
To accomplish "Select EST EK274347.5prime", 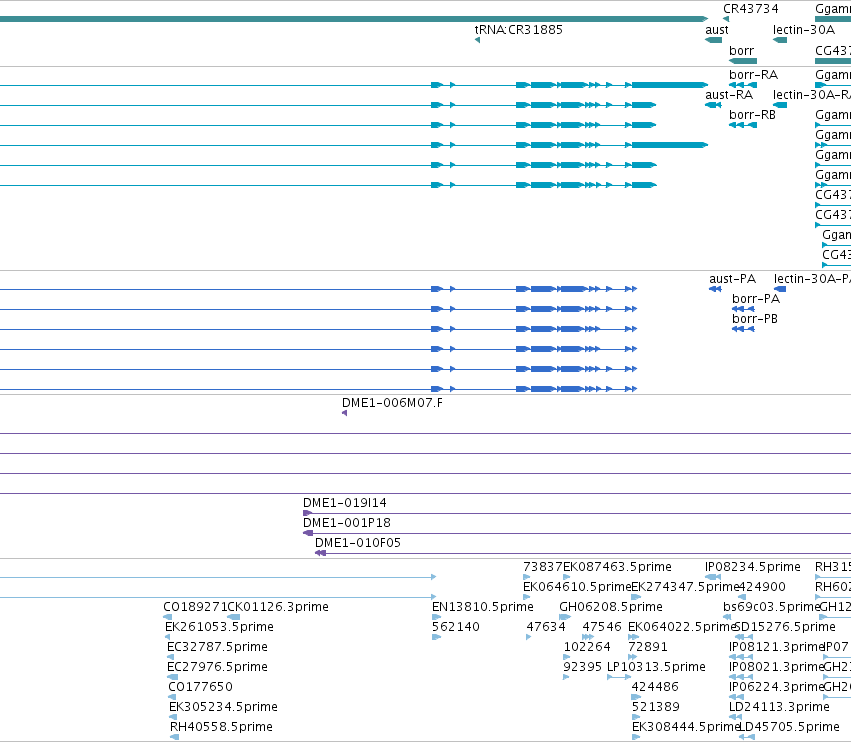I will (685, 587).
